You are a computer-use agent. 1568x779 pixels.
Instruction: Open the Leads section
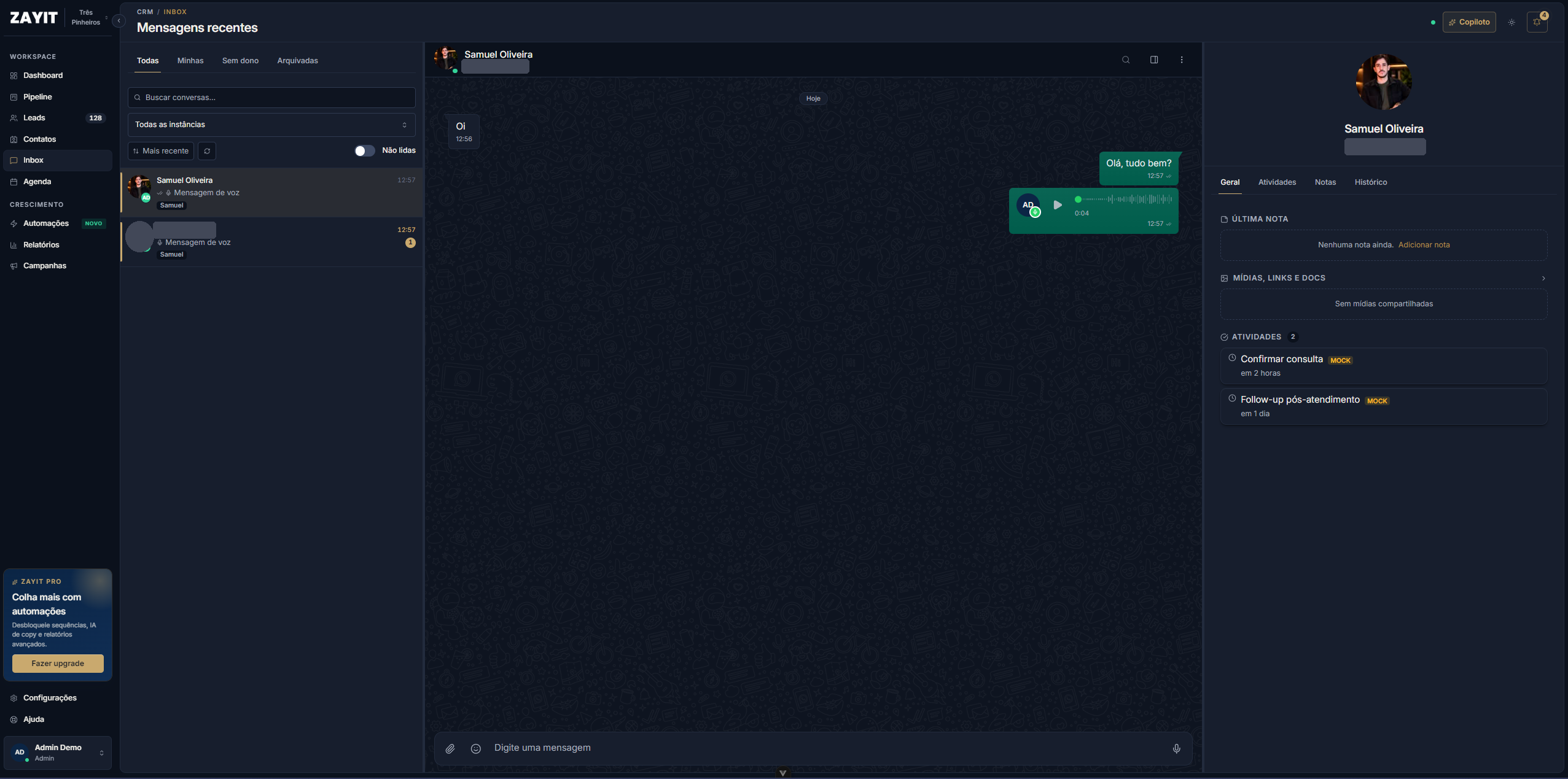click(x=57, y=118)
